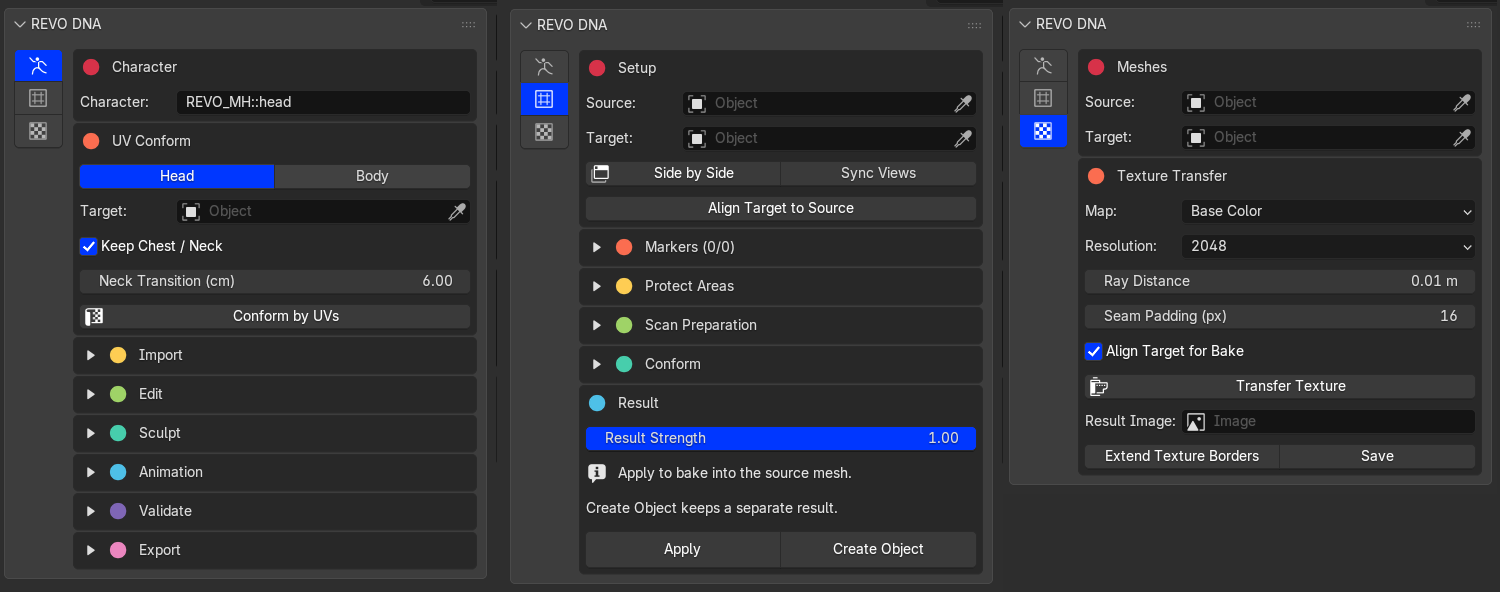Select checker texture tab icon in right panel
Image resolution: width=1500 pixels, height=592 pixels.
point(1043,130)
